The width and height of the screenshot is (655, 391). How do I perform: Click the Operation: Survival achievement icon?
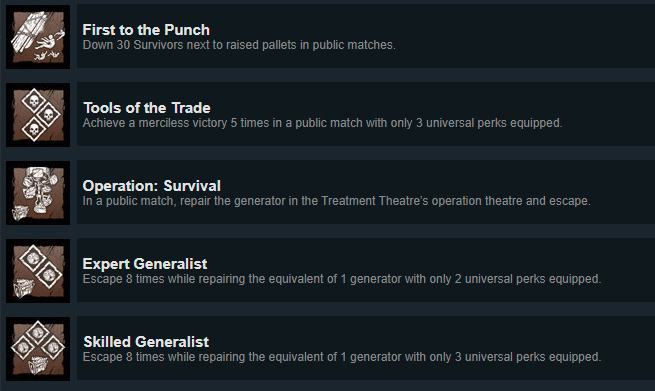(38, 193)
